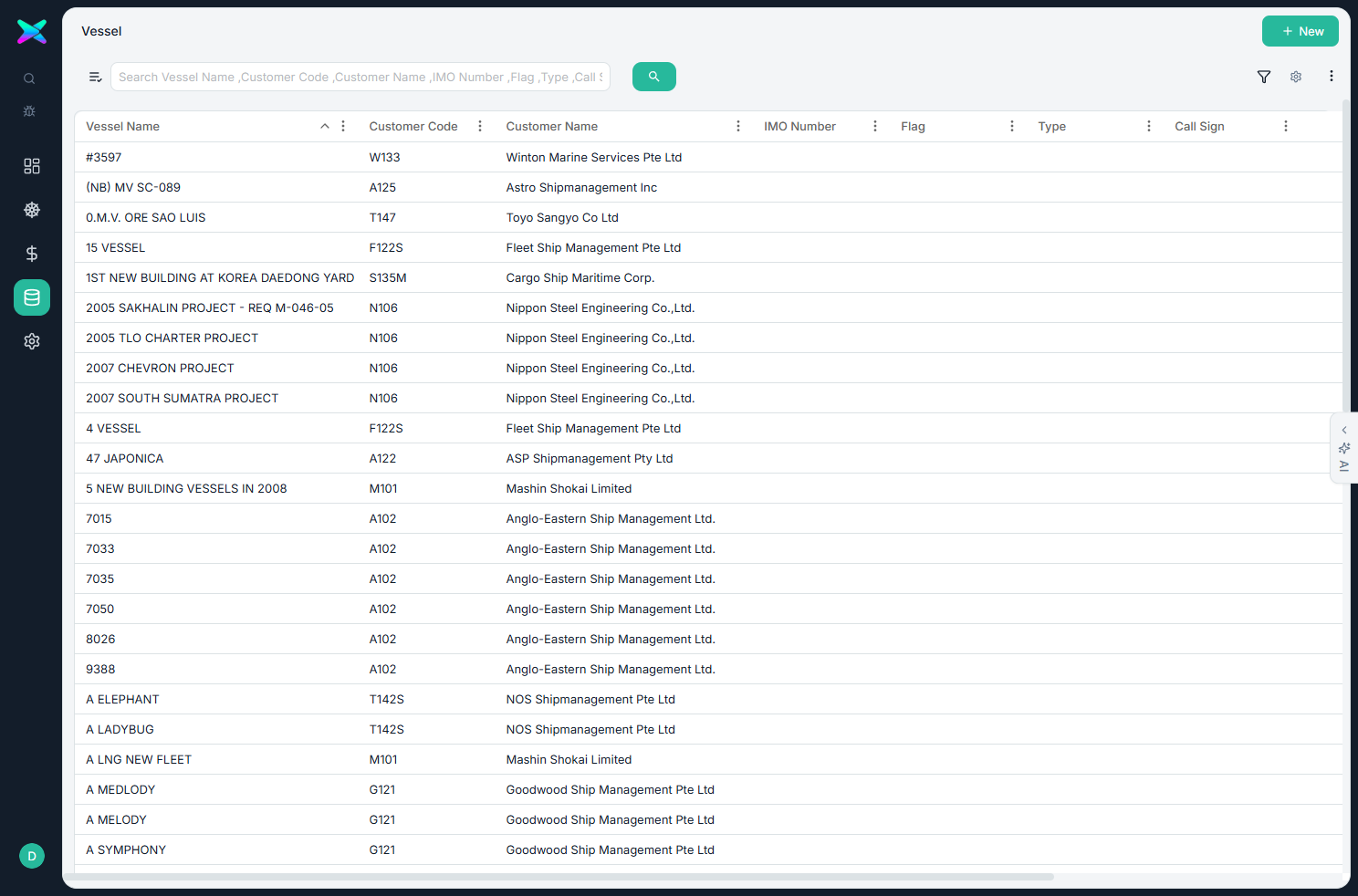Click the New button

1301,31
